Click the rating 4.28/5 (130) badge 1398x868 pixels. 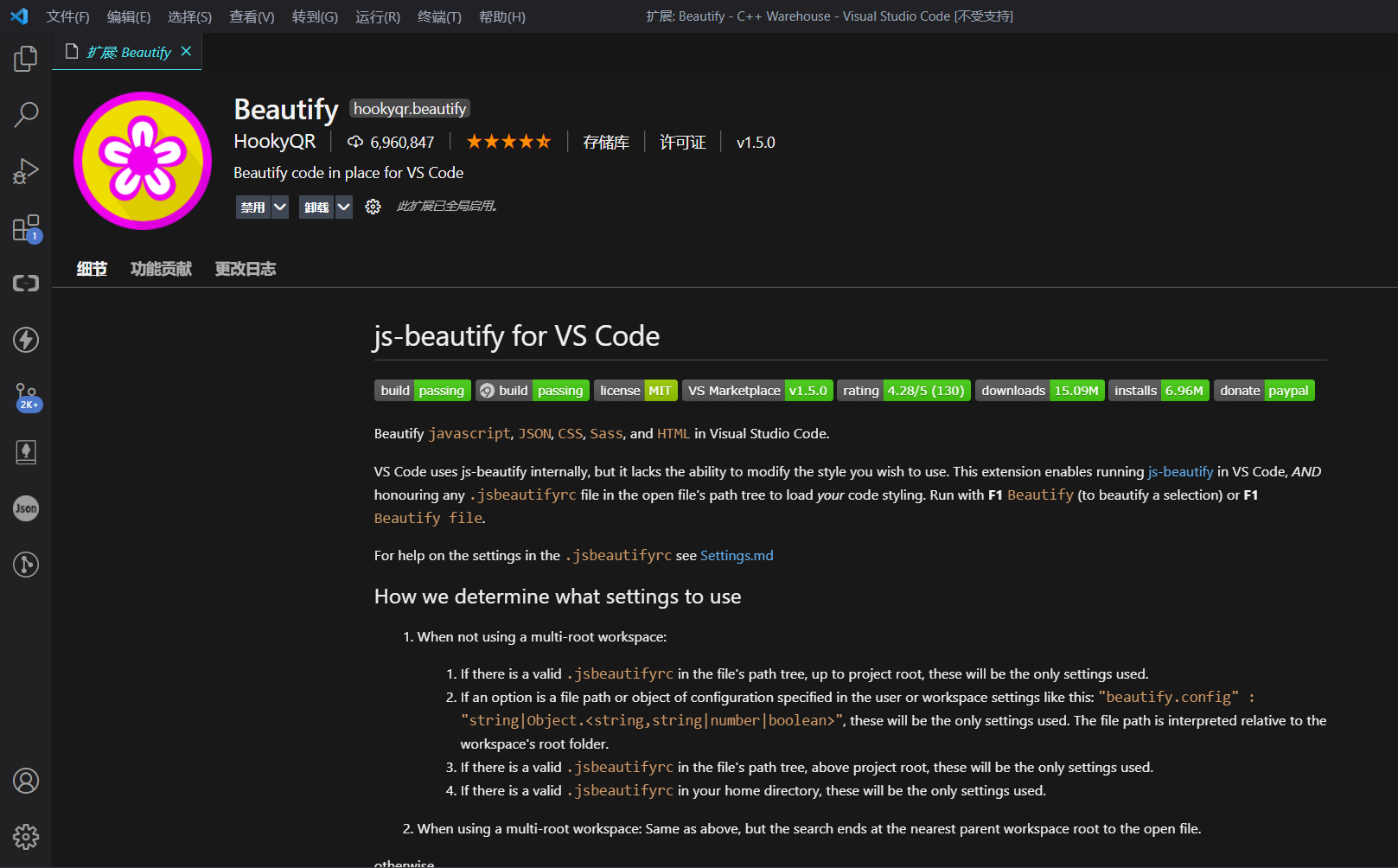[x=903, y=391]
